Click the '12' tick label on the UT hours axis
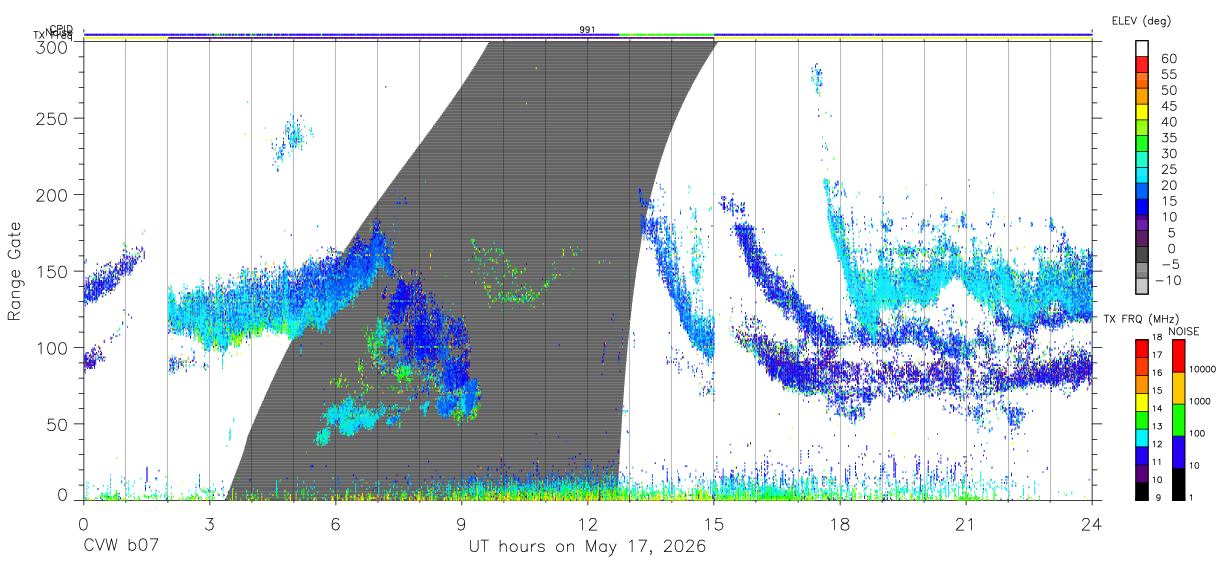Image resolution: width=1228 pixels, height=567 pixels. pos(587,525)
